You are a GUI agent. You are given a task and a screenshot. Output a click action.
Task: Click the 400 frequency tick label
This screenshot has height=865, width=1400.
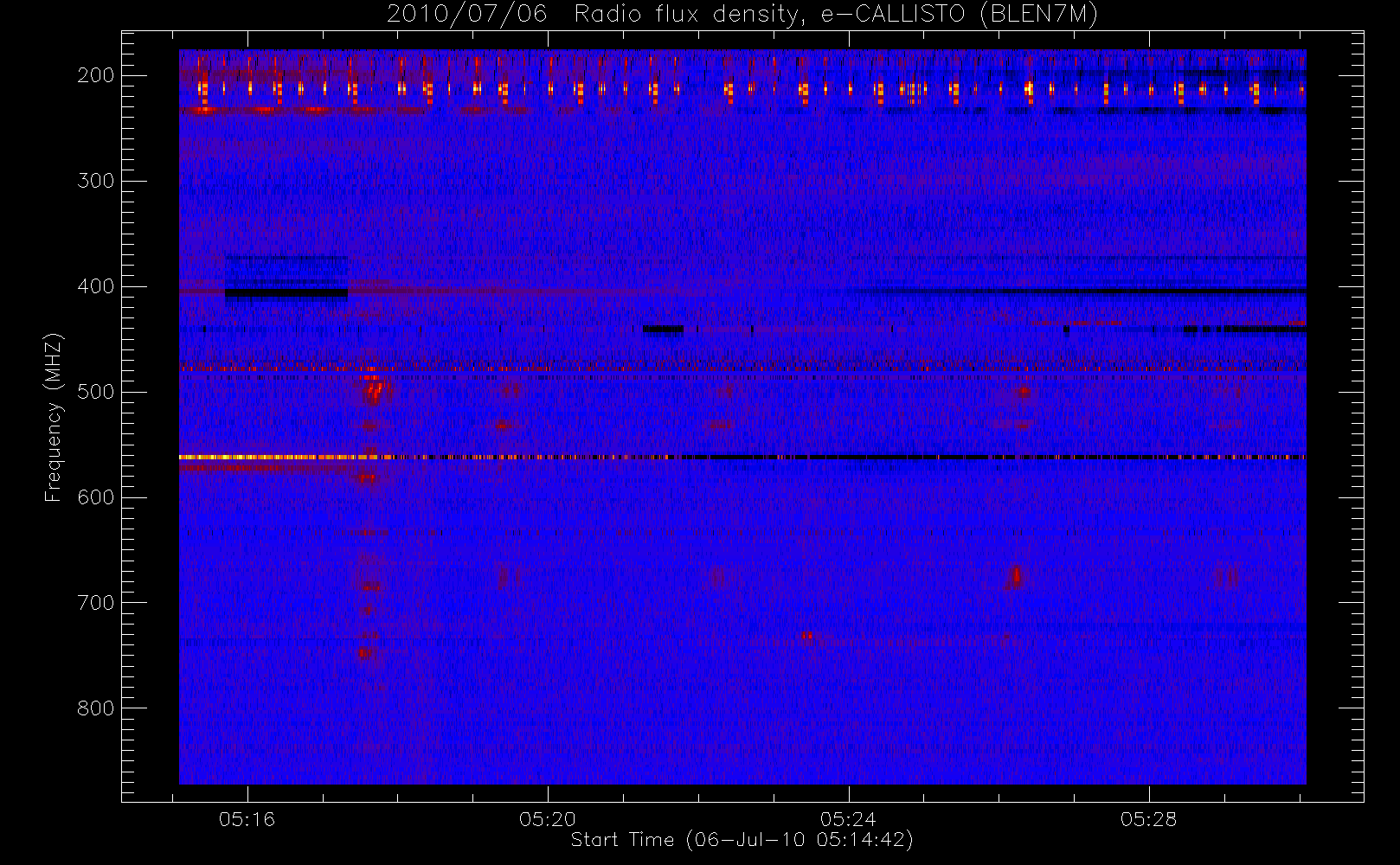pos(96,286)
